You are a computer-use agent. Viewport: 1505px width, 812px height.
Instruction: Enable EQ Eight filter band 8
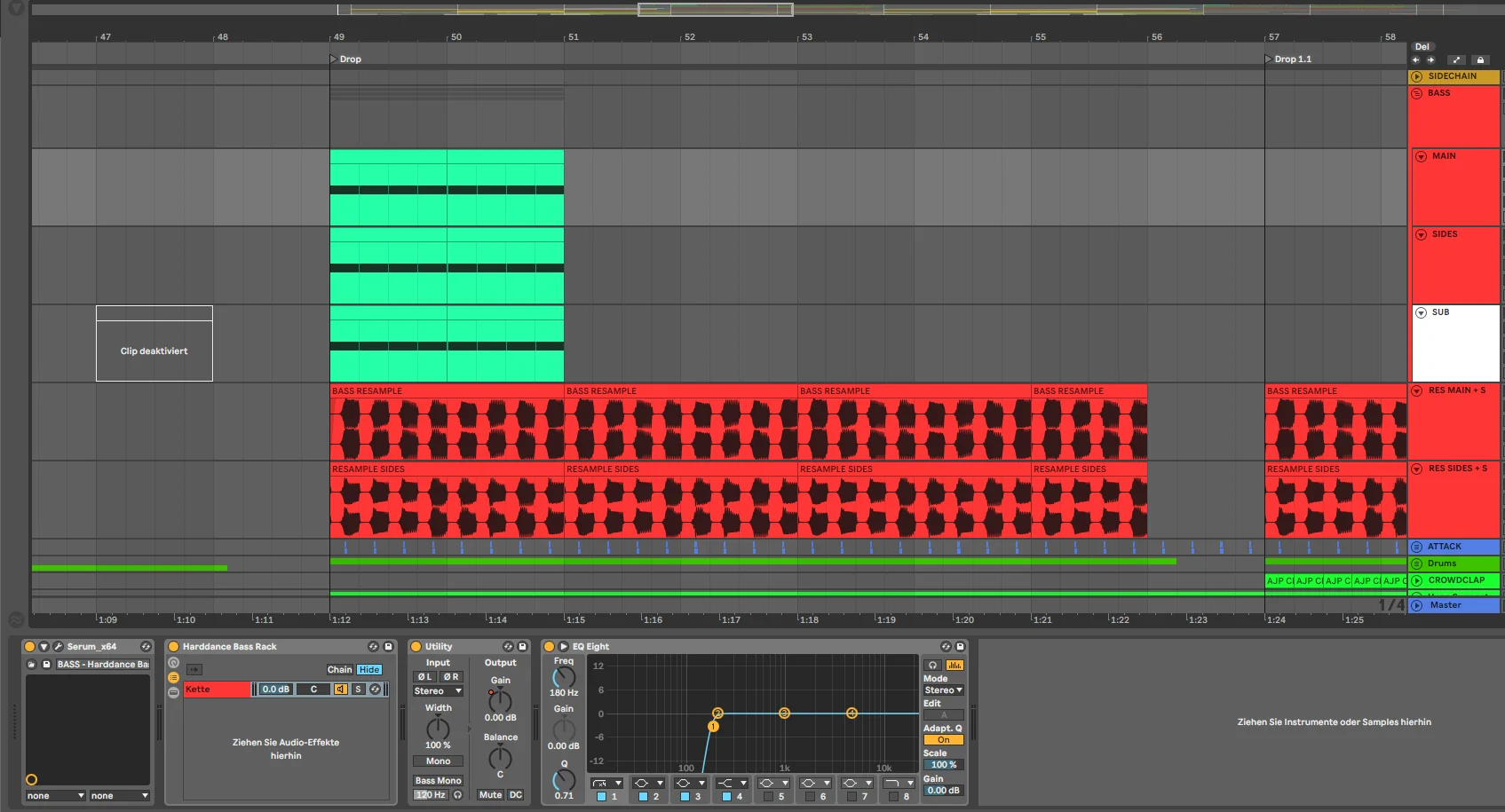[x=893, y=797]
